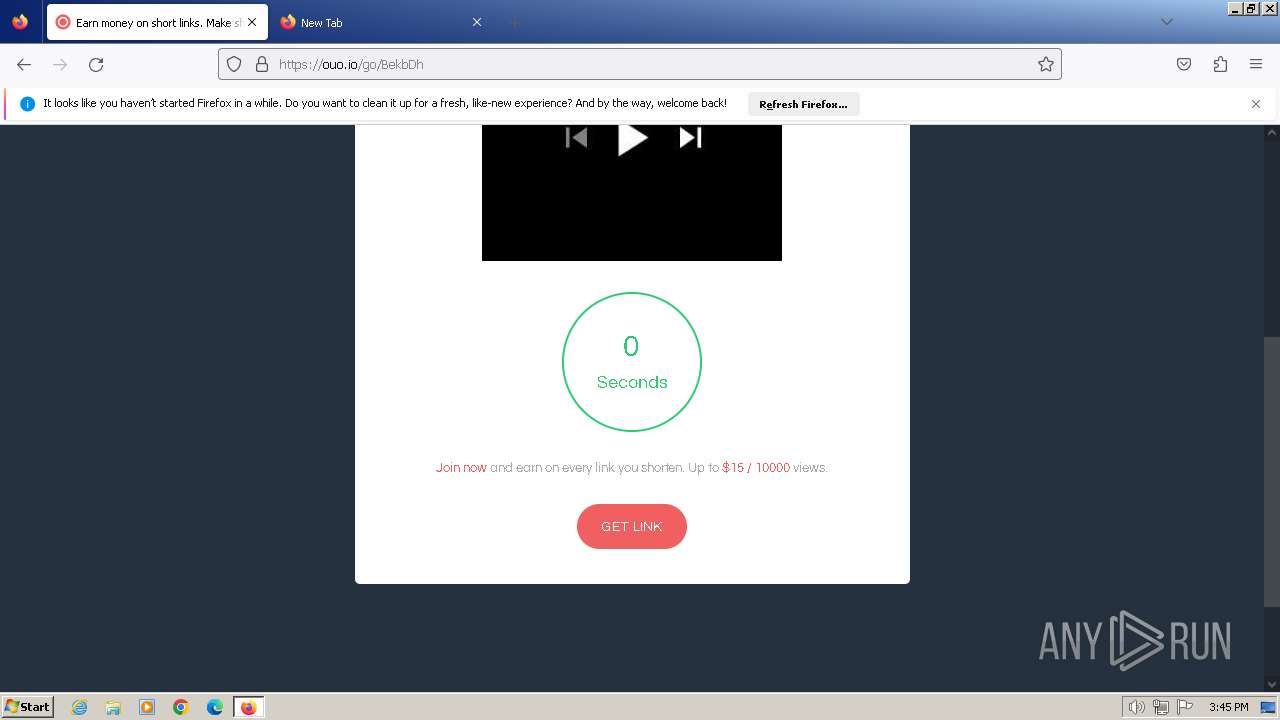Image resolution: width=1280 pixels, height=720 pixels.
Task: Click the scrollbar down arrow
Action: tap(1272, 684)
